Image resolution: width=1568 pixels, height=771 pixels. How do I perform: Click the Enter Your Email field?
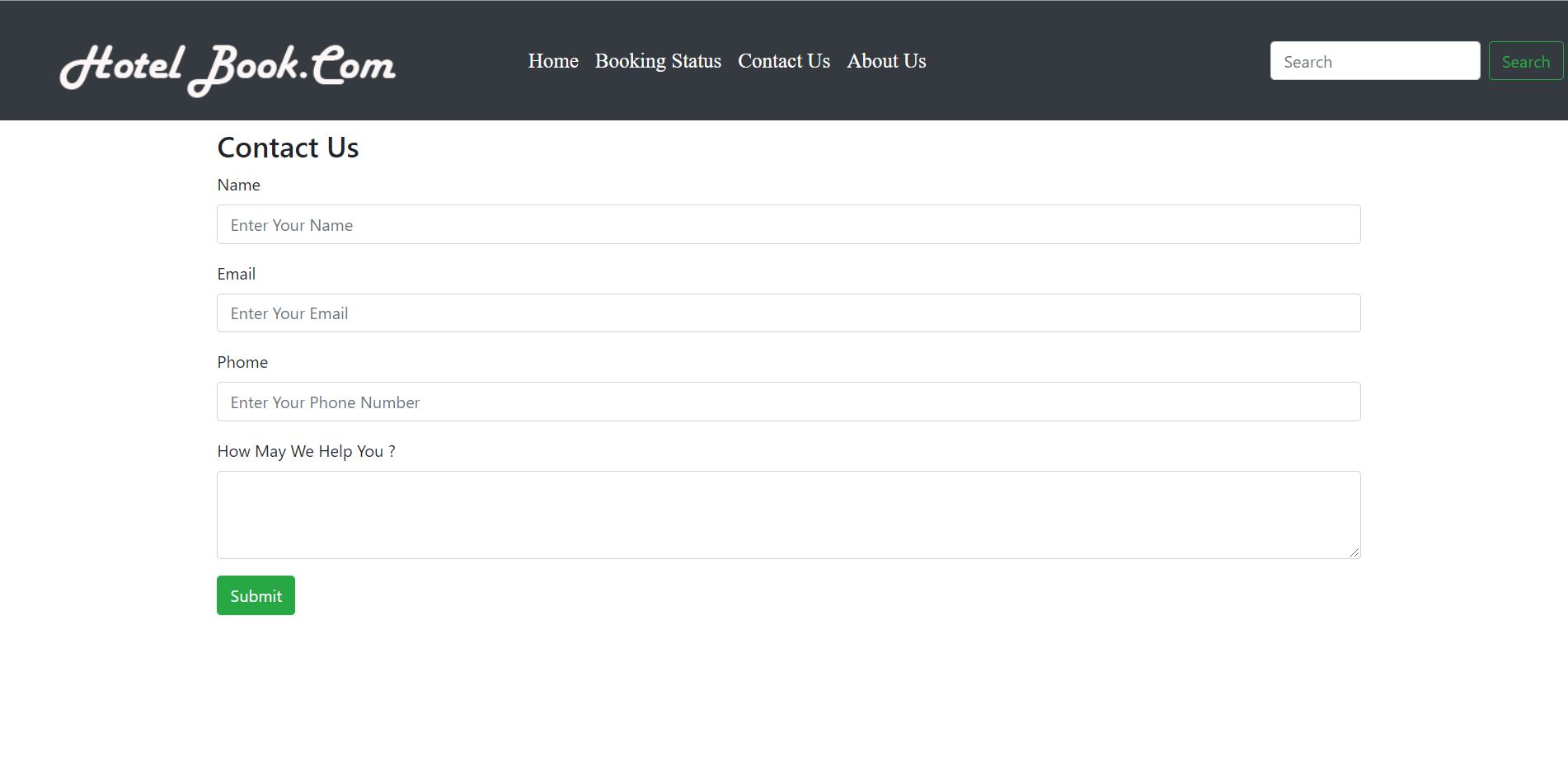(x=789, y=313)
